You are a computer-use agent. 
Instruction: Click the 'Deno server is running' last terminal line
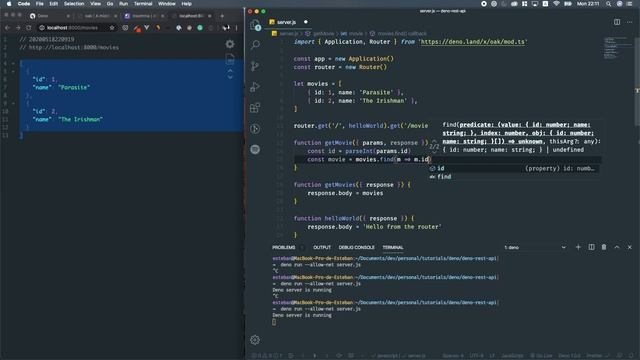[x=302, y=315]
